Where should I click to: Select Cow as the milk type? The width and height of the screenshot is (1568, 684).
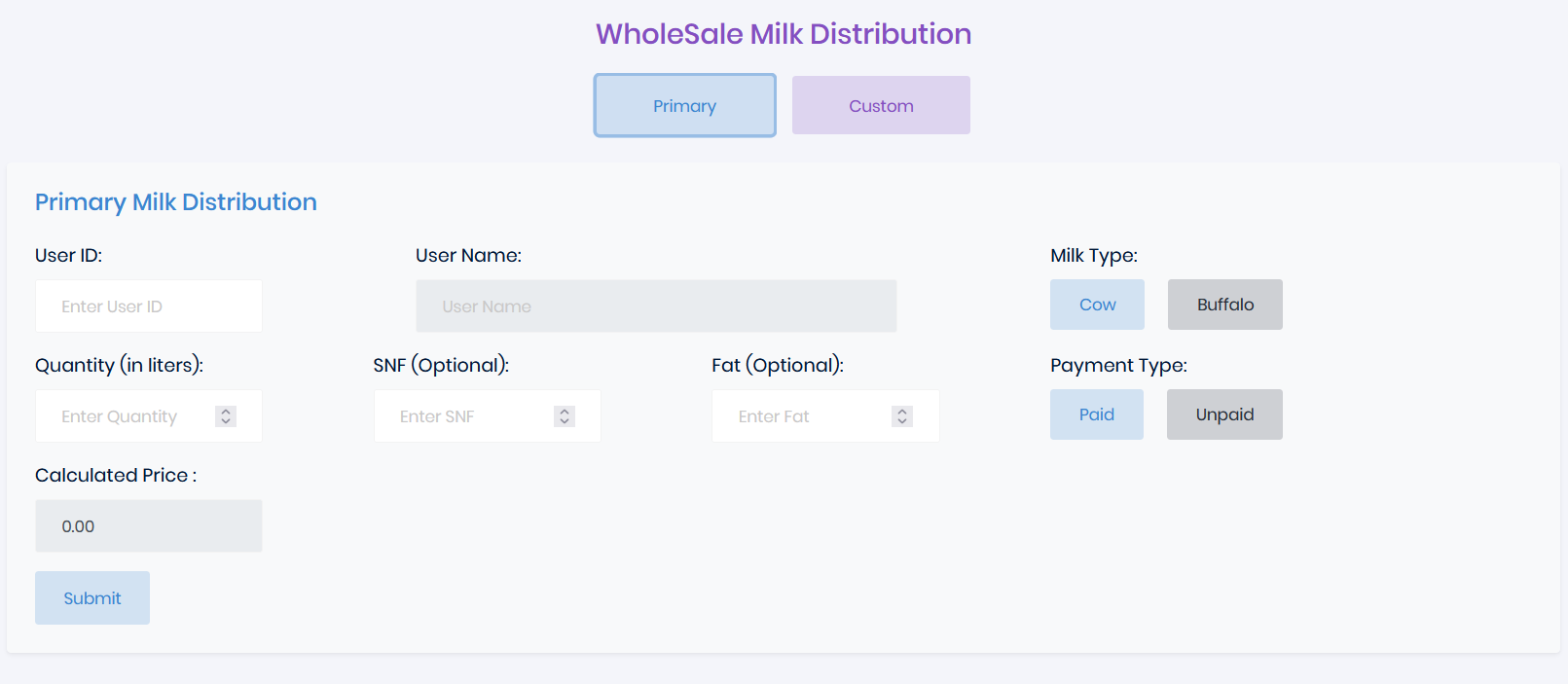click(x=1096, y=305)
